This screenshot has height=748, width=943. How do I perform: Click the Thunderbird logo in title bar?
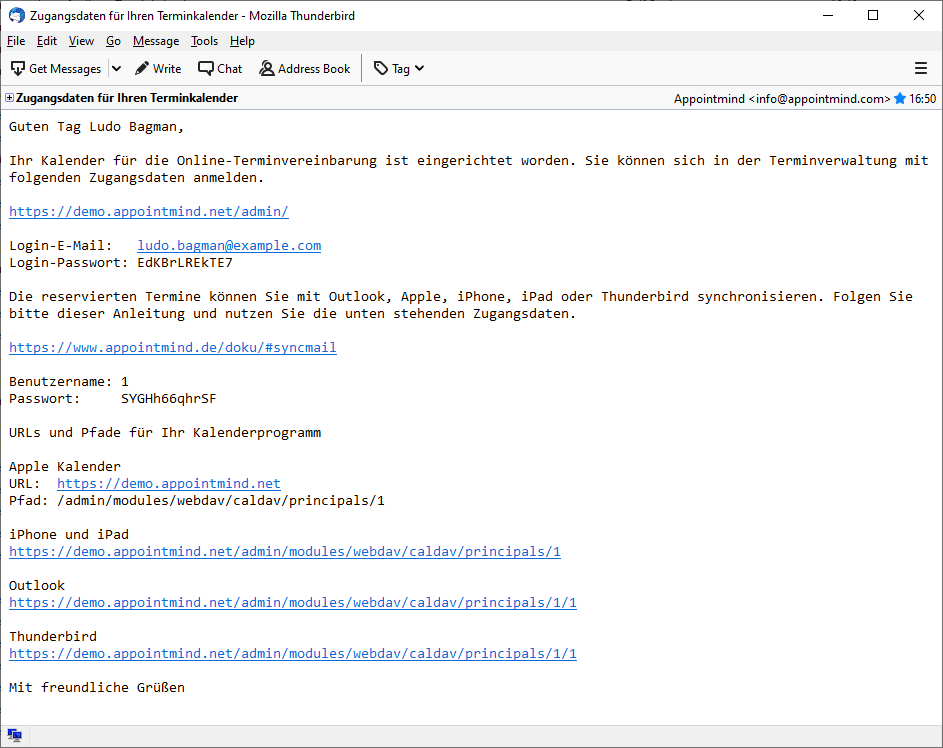click(x=17, y=16)
